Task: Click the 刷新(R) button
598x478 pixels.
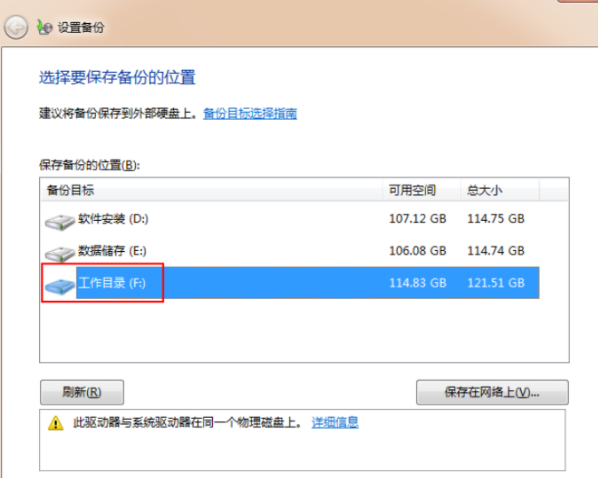Action: click(x=82, y=392)
